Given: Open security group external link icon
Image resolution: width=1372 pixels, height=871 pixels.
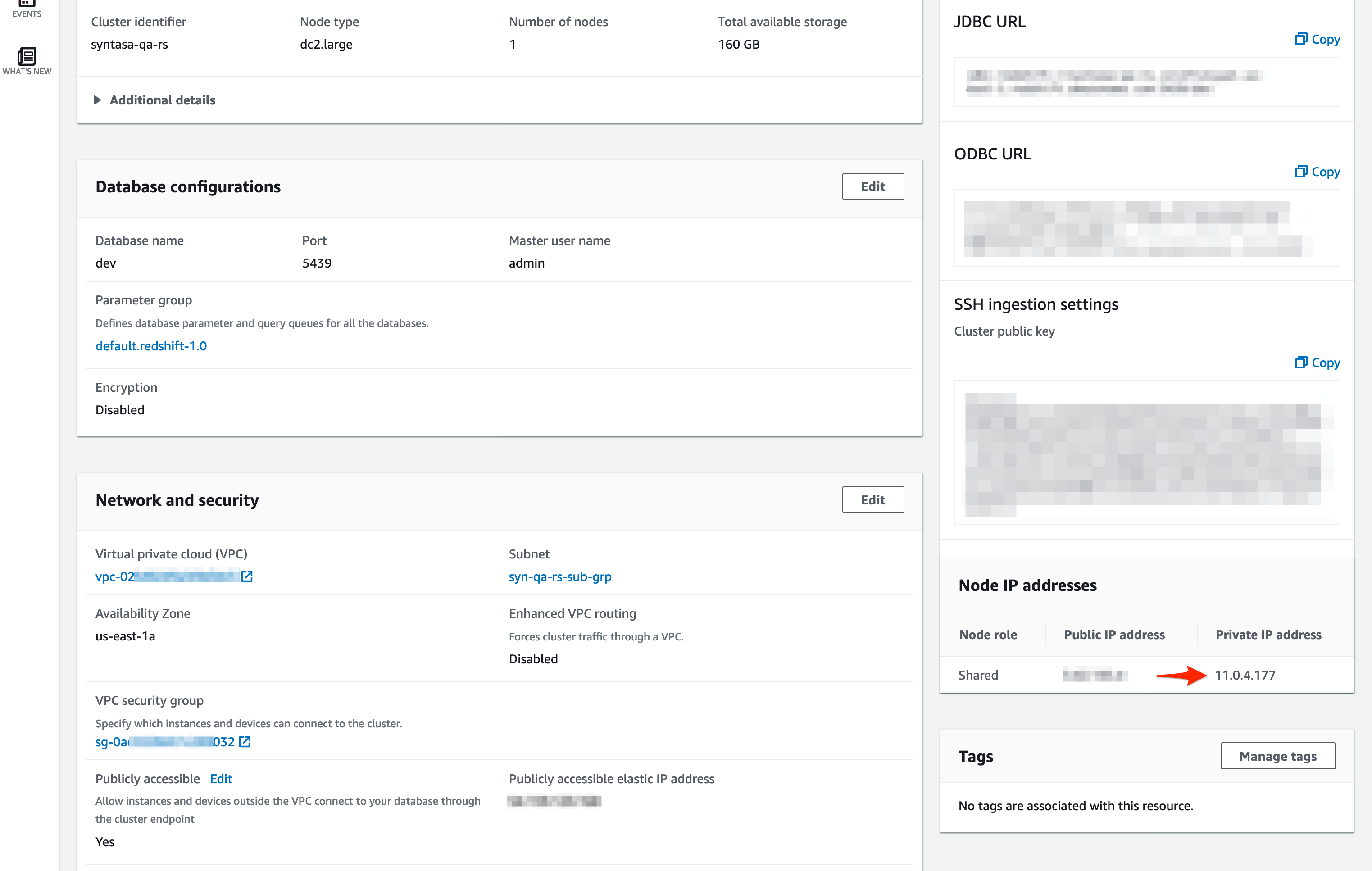Looking at the screenshot, I should point(245,742).
